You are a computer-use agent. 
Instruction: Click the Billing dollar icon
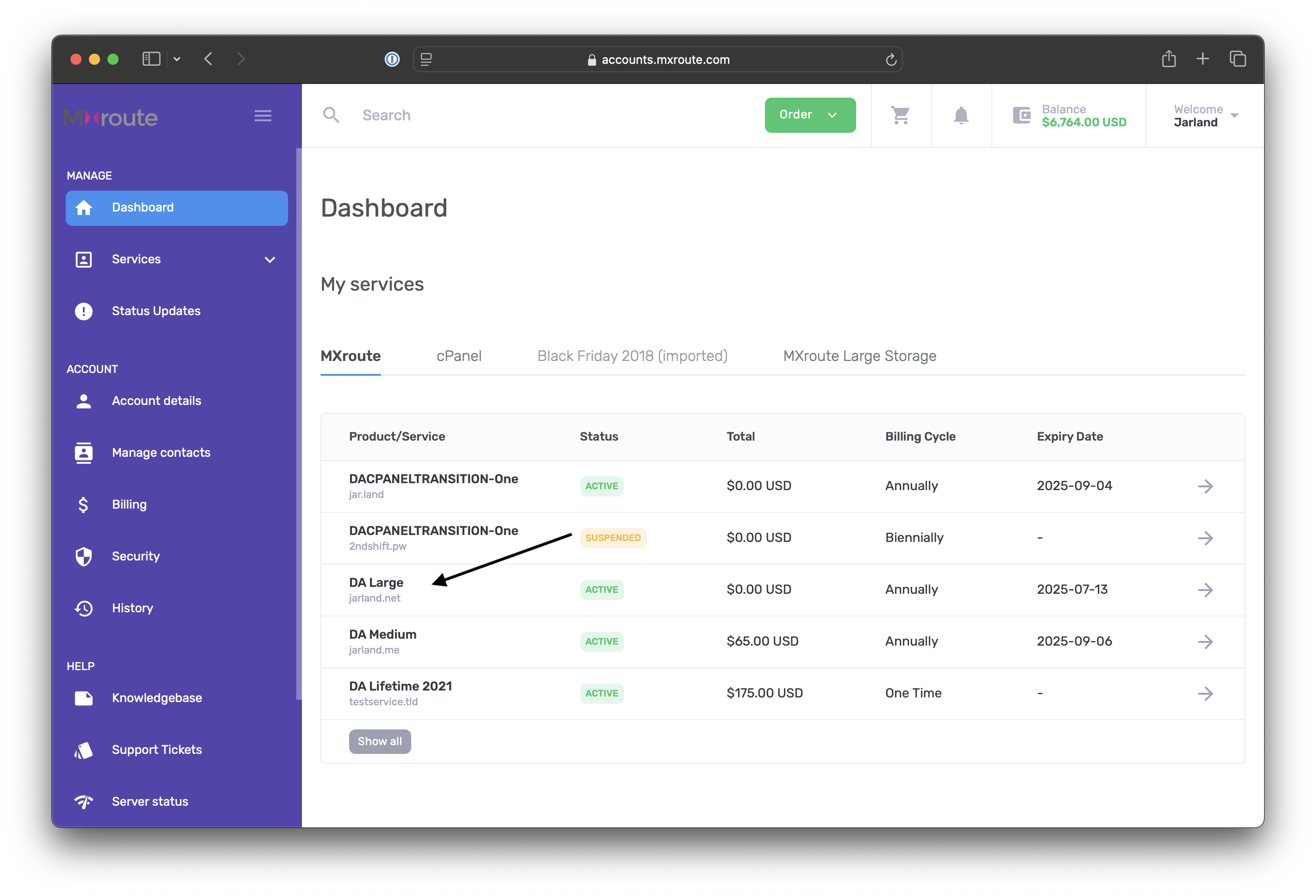[x=83, y=504]
